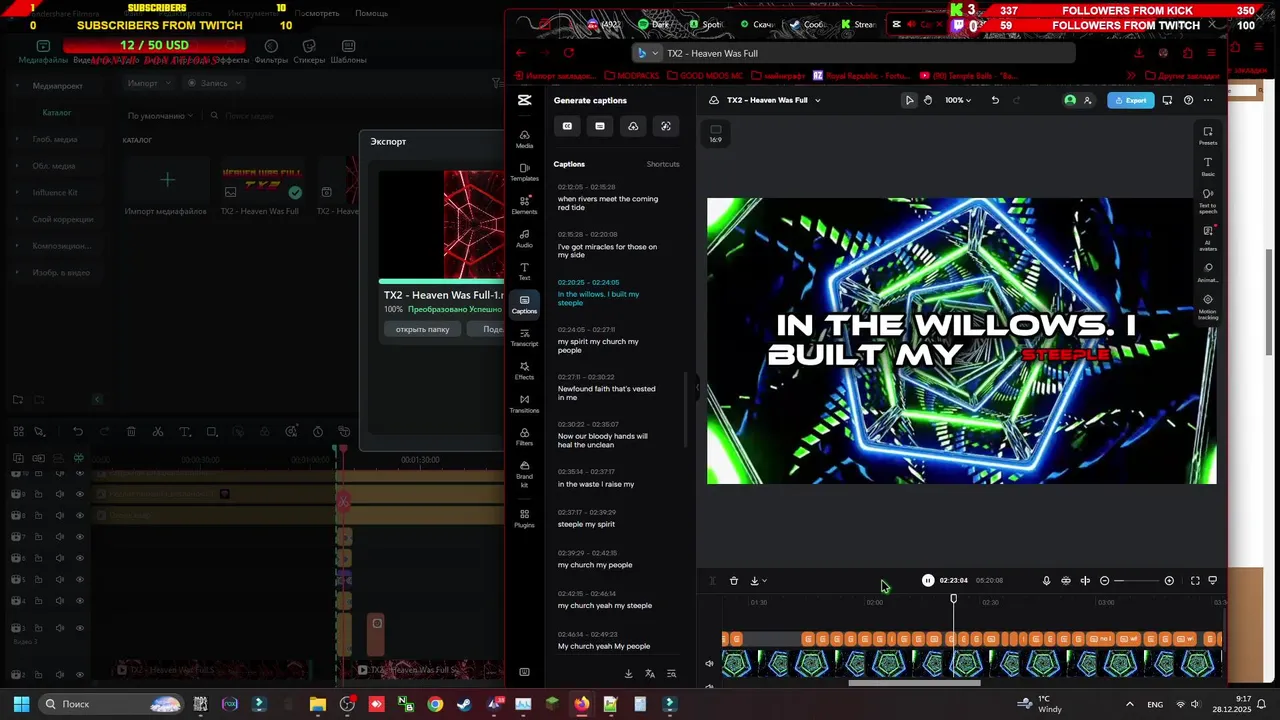Open find and replace in captions list
This screenshot has width=1280, height=720.
(671, 674)
